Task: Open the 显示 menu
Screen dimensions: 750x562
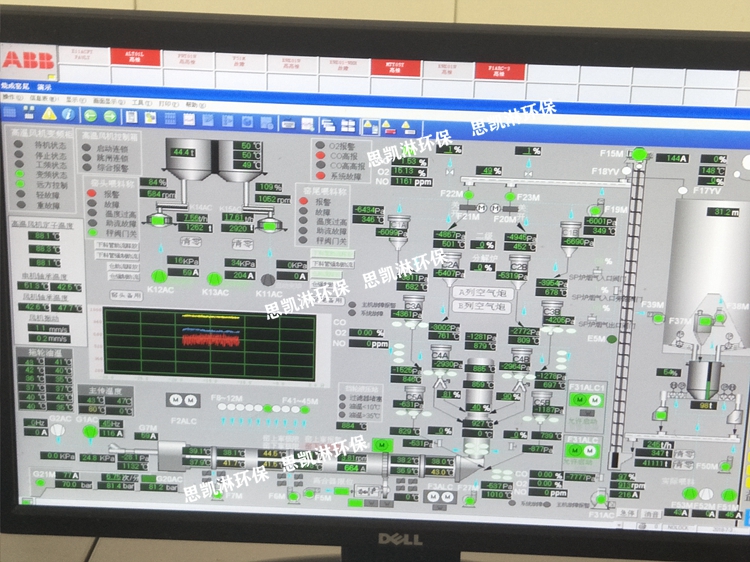Action: point(76,99)
